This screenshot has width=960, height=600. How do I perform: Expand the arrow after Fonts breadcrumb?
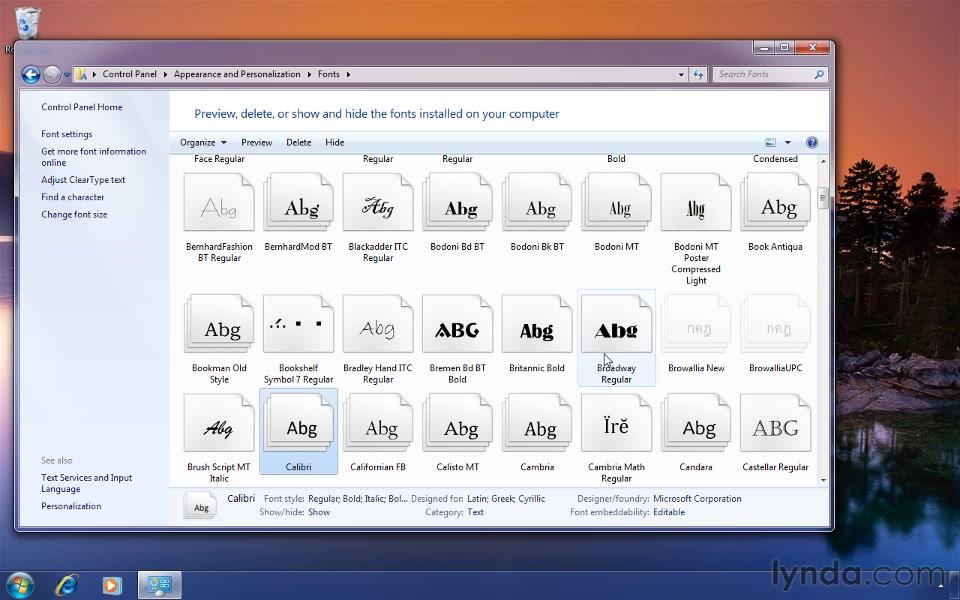[348, 74]
